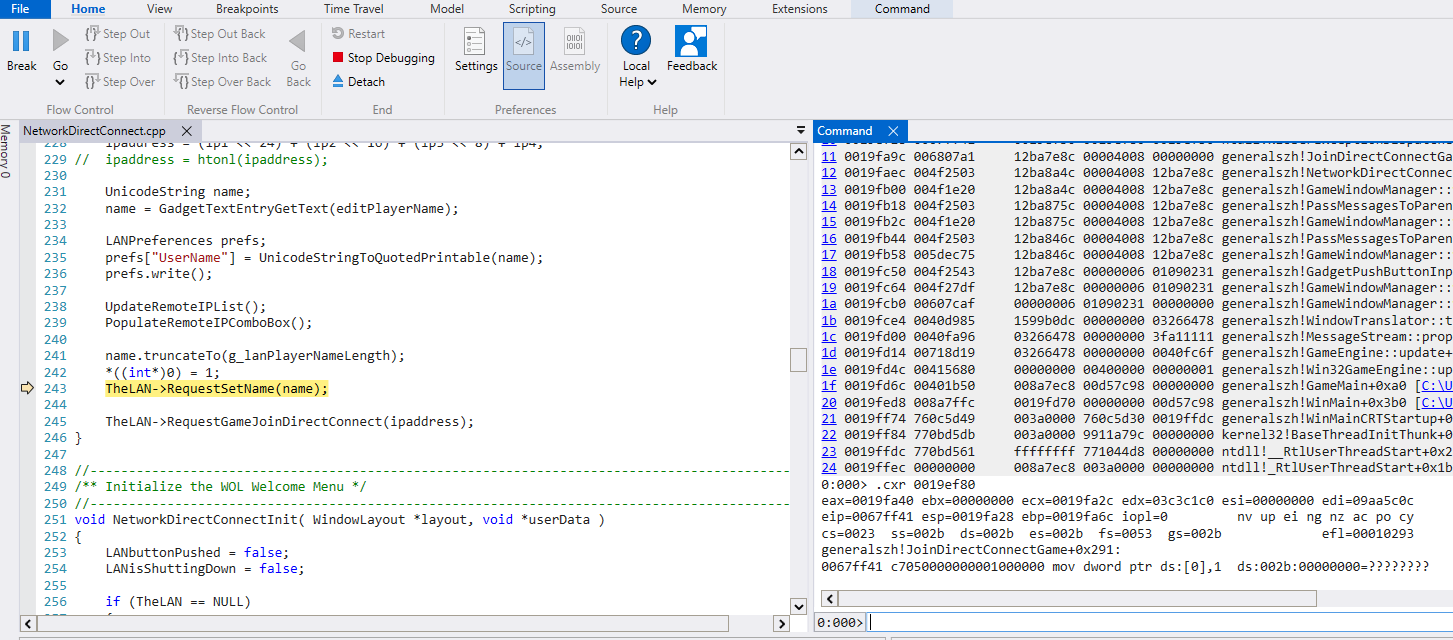Click stack frame link 22
This screenshot has height=640, width=1453.
[829, 435]
